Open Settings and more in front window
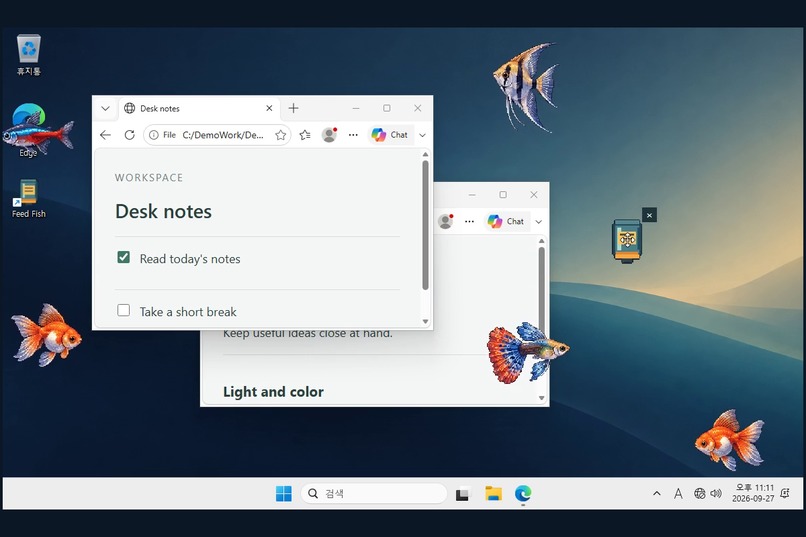This screenshot has width=806, height=537. point(353,135)
